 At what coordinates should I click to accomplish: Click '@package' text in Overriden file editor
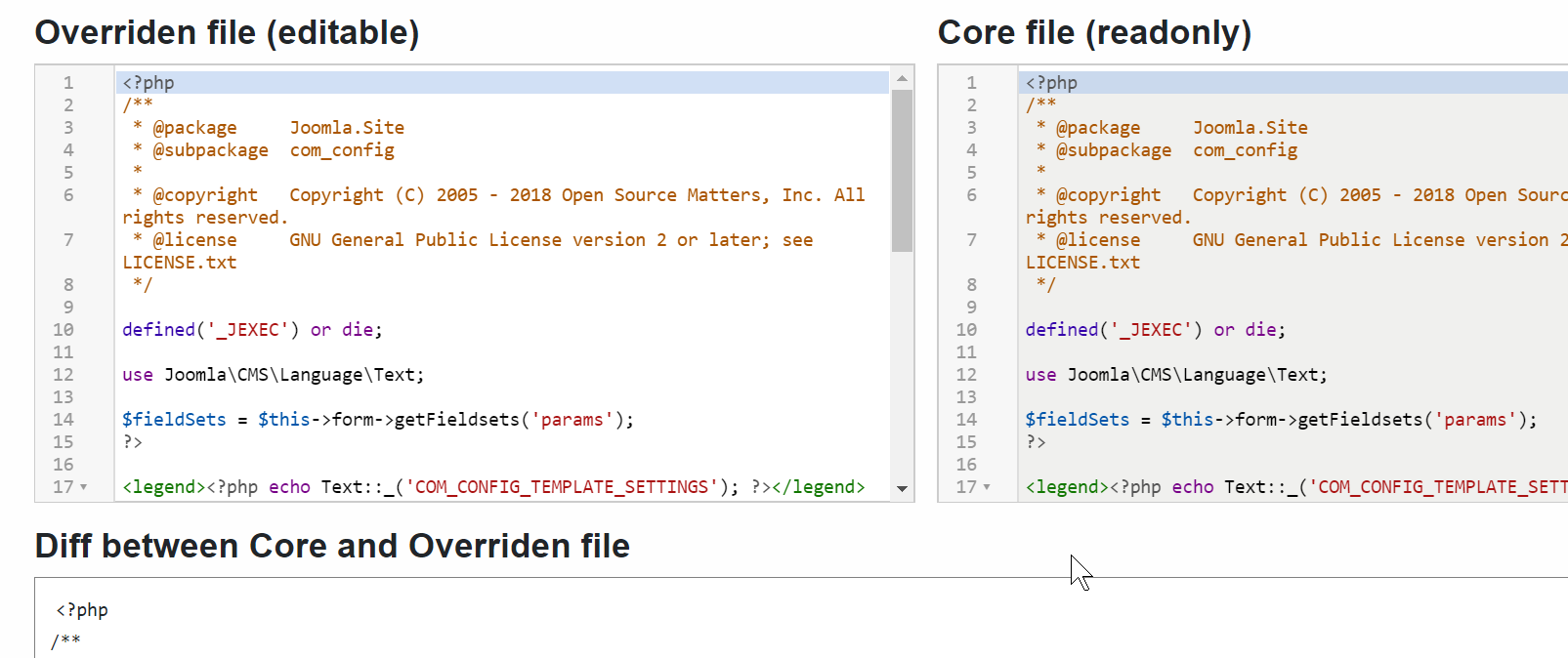click(x=194, y=128)
